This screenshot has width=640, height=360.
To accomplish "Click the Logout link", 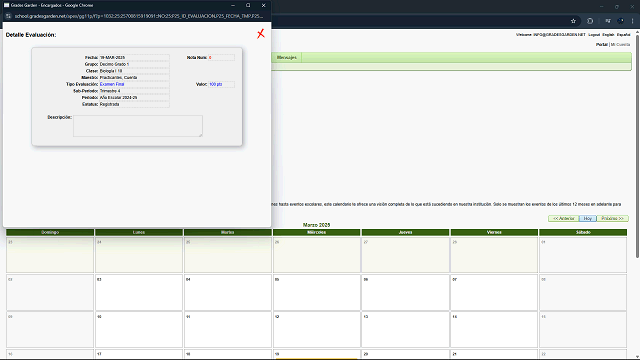I will coord(594,35).
